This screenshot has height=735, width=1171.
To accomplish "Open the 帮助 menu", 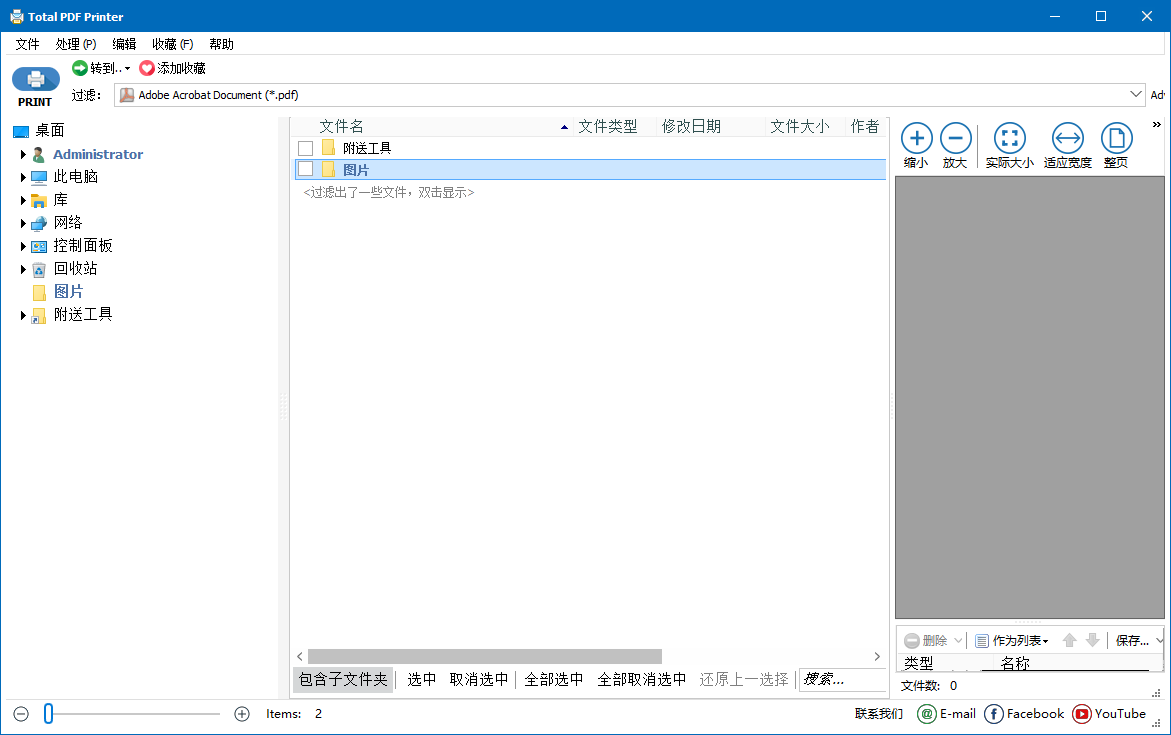I will 221,43.
